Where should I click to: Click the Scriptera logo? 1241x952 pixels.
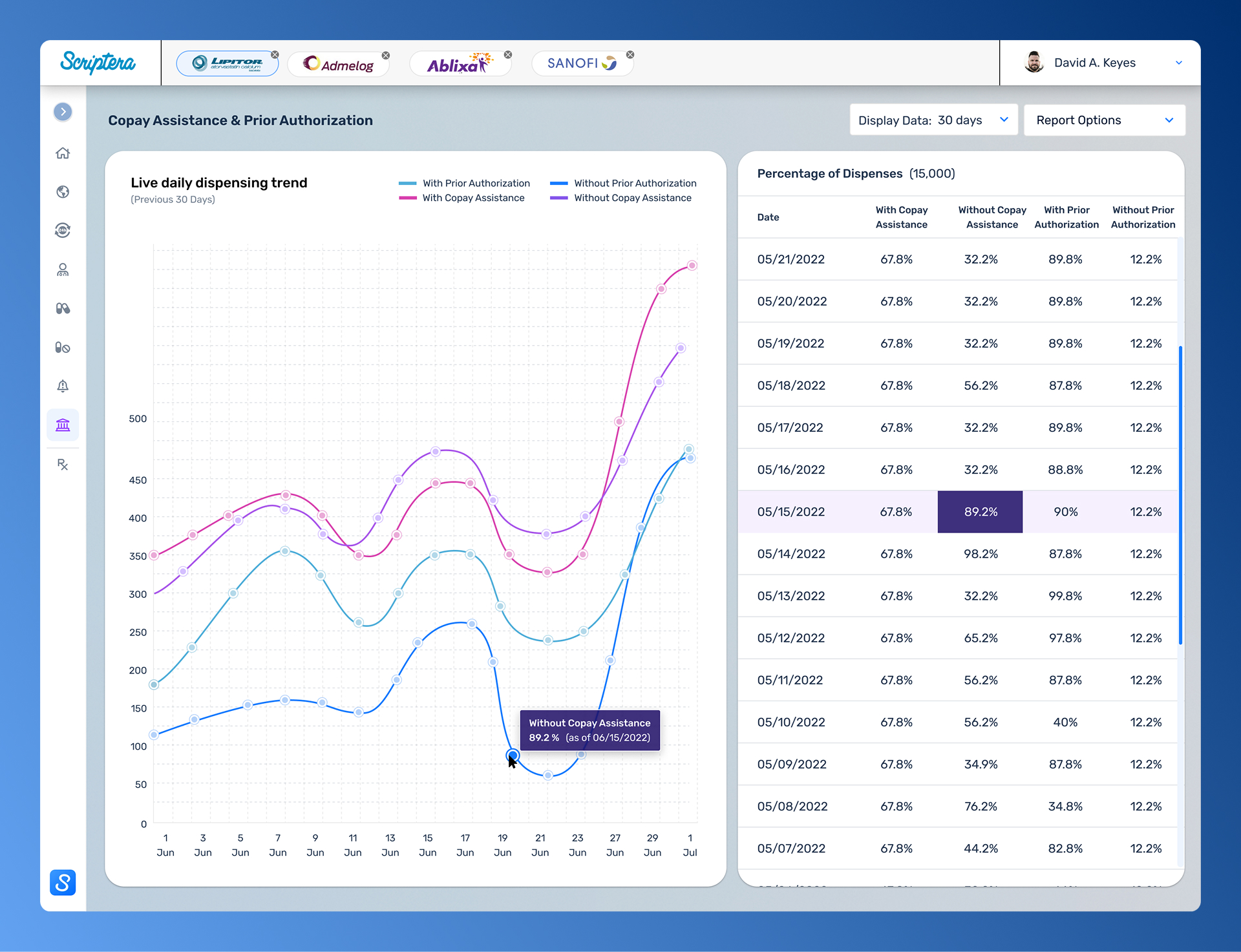(98, 63)
